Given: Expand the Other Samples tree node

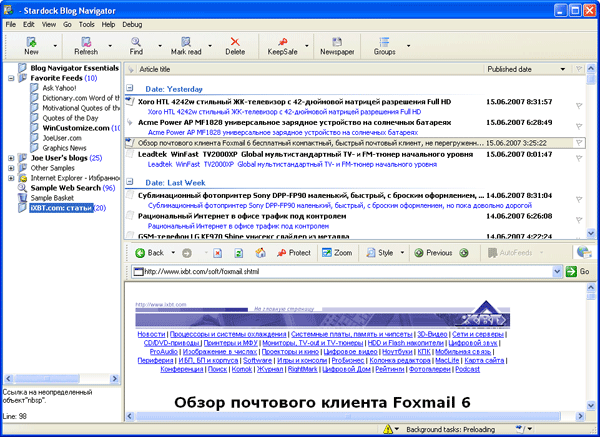Looking at the screenshot, I should click(x=11, y=168).
